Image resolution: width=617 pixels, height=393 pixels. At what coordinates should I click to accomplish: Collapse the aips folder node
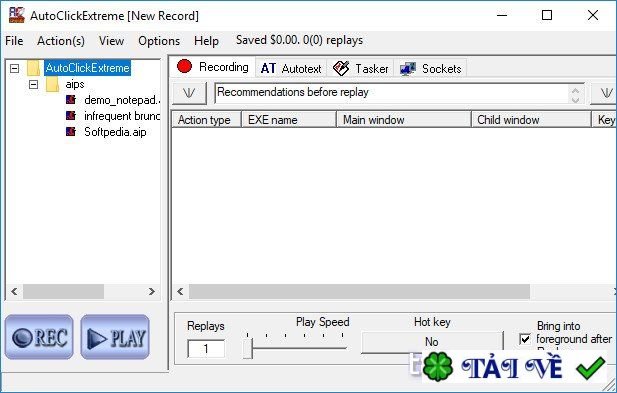coord(33,84)
